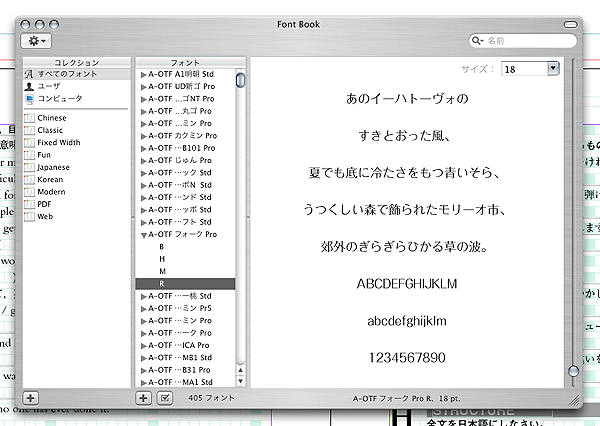Click the 1234567890 preview line
This screenshot has height=426, width=600.
click(x=407, y=357)
